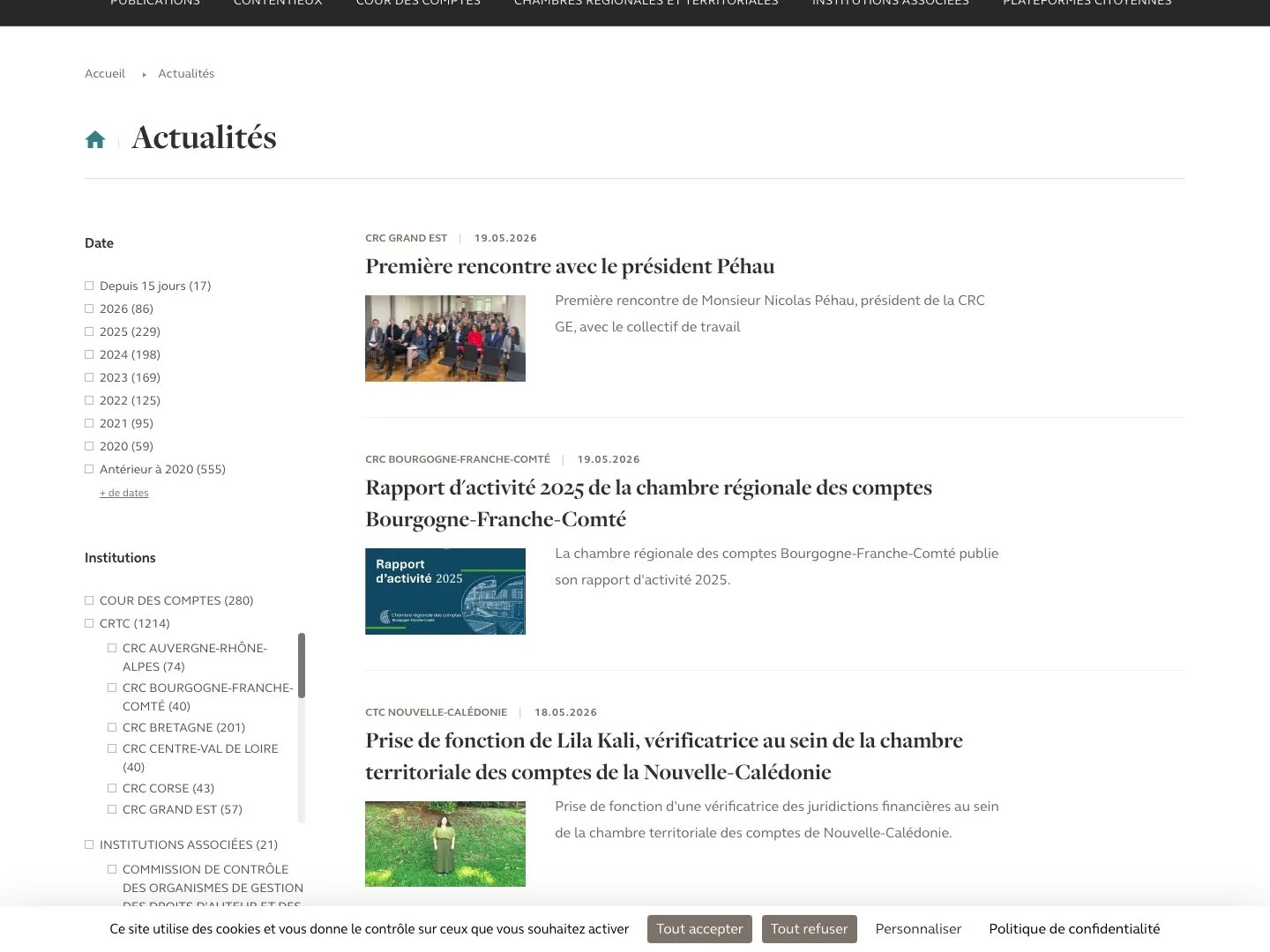Screen dimensions: 1270x952
Task: Filter by year 2026 (86) checkbox
Action: point(89,309)
